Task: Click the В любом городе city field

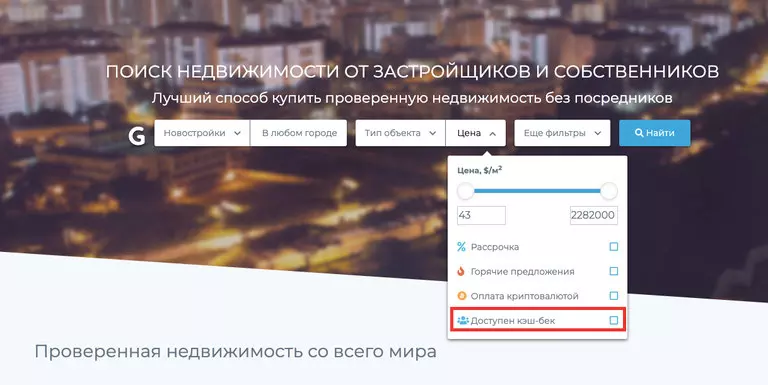Action: (299, 133)
